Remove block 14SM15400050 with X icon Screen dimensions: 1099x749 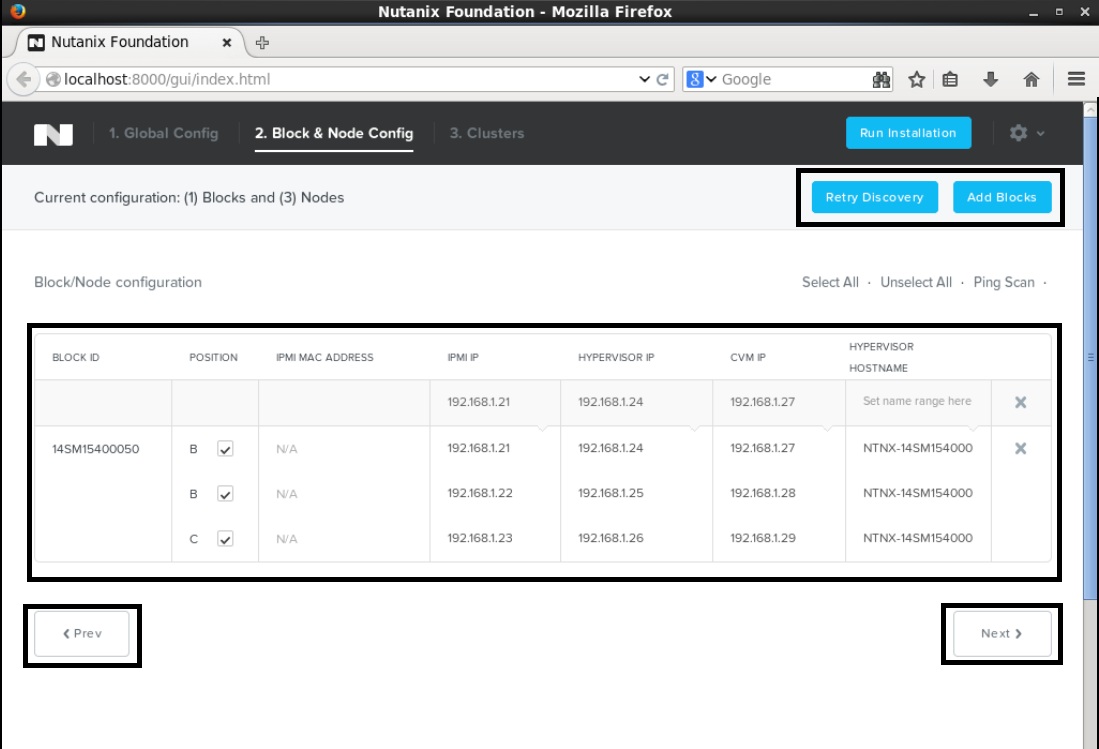pyautogui.click(x=1020, y=448)
